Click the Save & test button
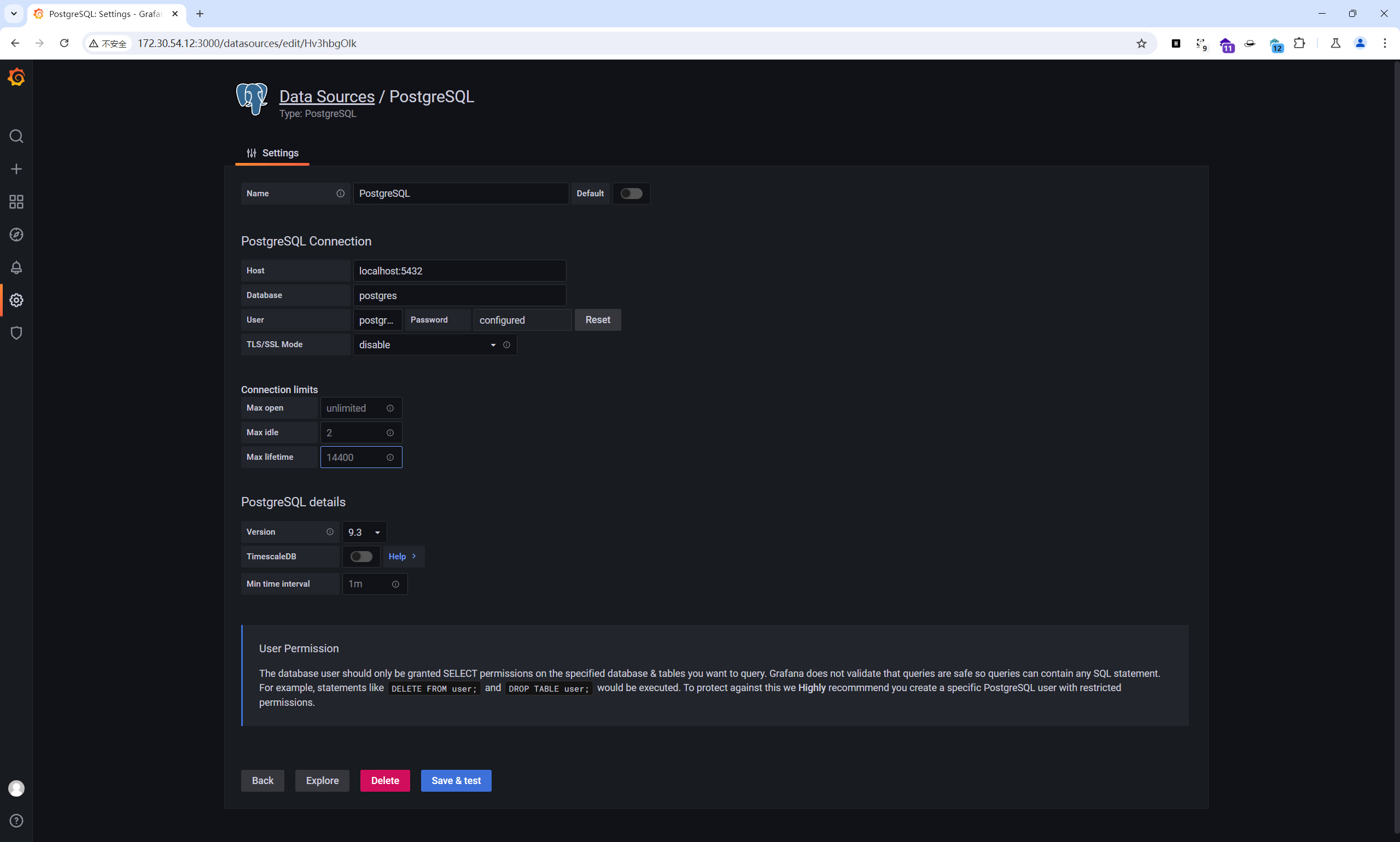The width and height of the screenshot is (1400, 842). 456,781
